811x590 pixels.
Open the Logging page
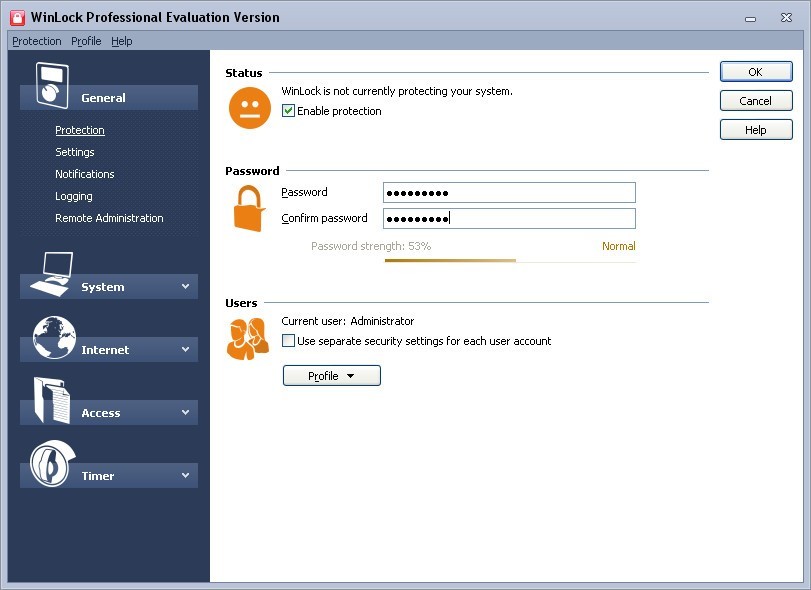(x=73, y=196)
